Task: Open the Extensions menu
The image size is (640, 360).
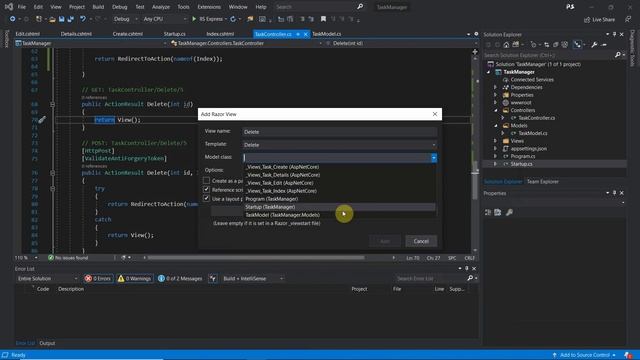Action: pyautogui.click(x=209, y=7)
